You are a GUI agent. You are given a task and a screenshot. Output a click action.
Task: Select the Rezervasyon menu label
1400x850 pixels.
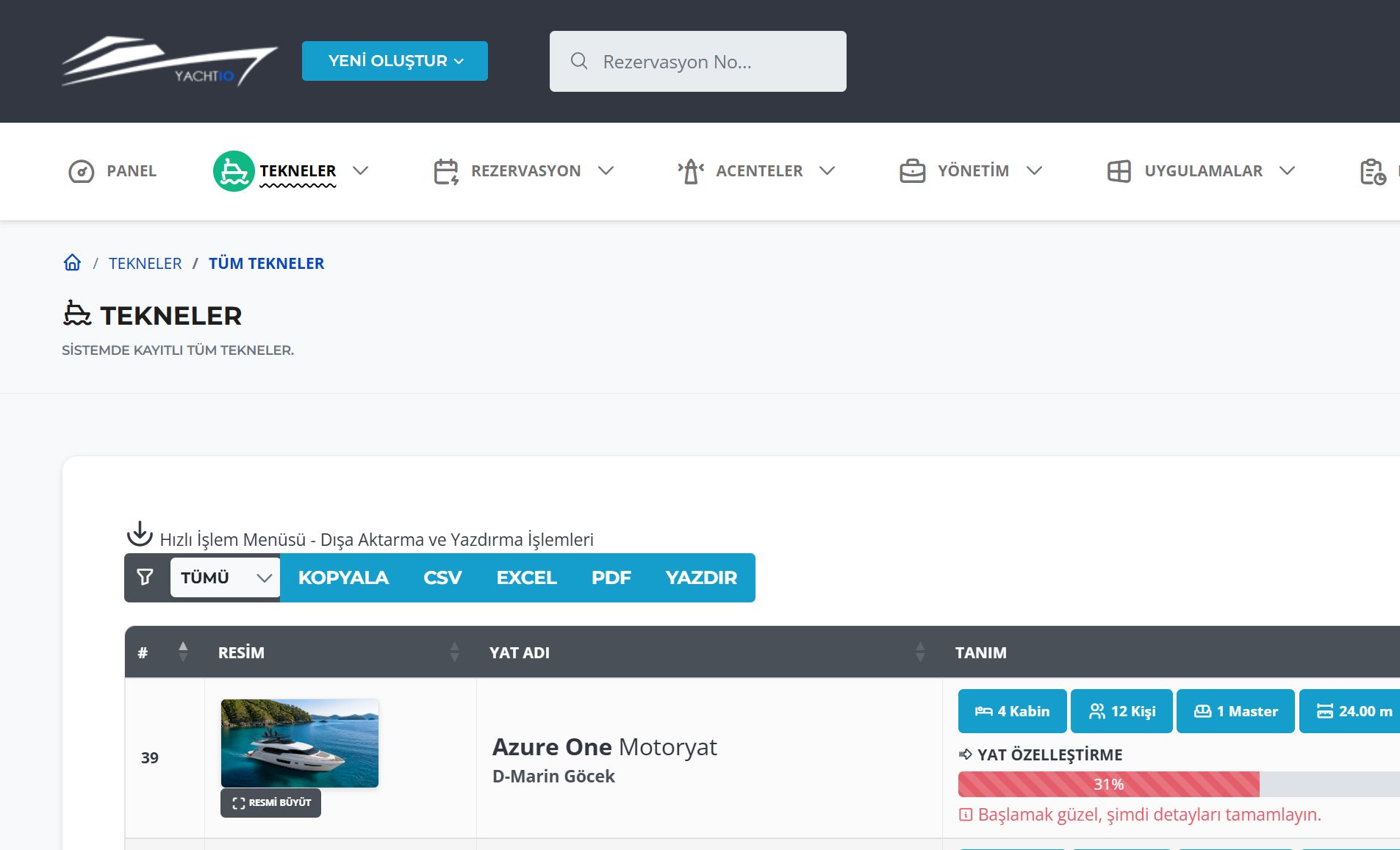(x=525, y=170)
